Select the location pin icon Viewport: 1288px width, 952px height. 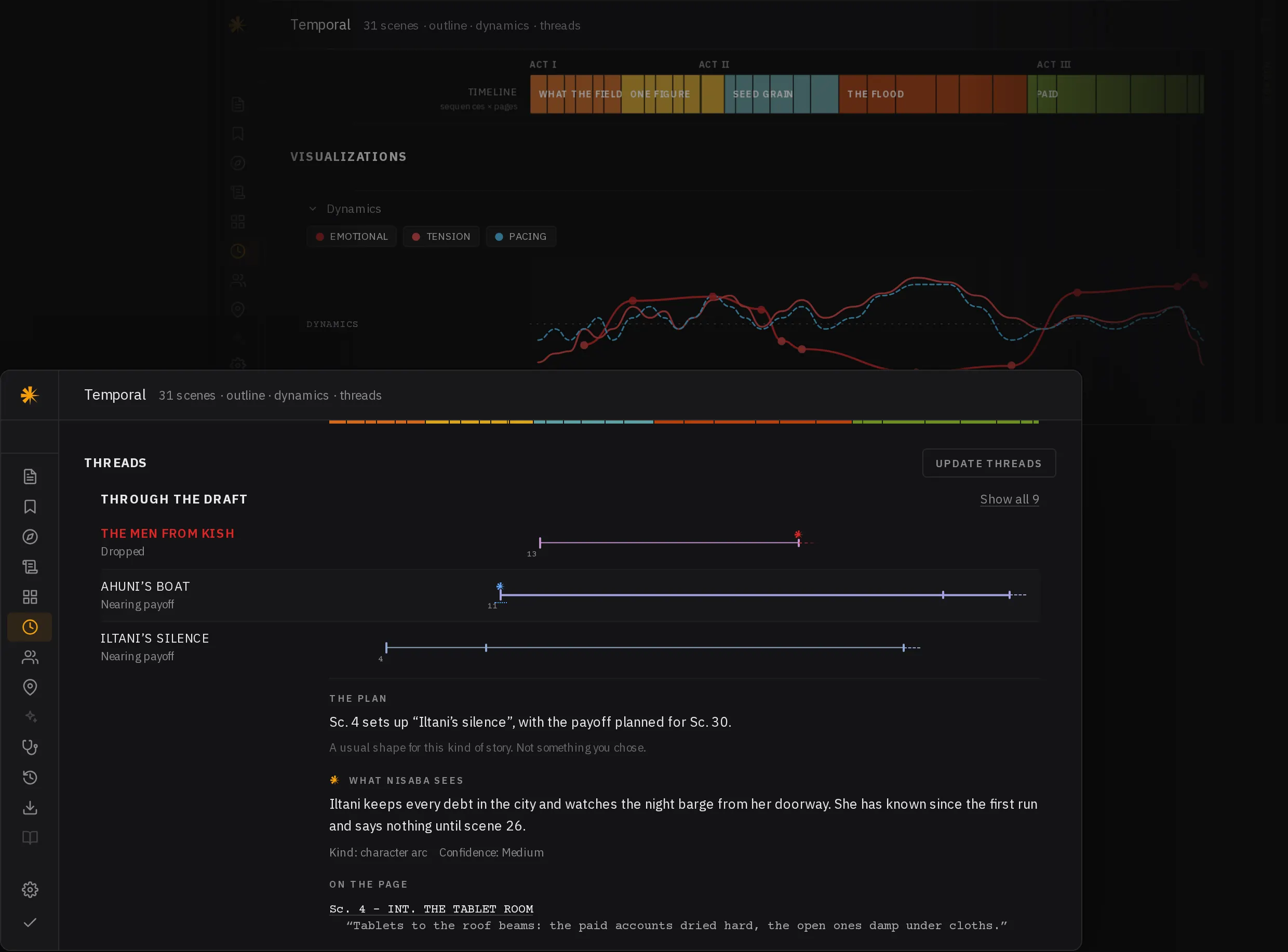pyautogui.click(x=30, y=687)
